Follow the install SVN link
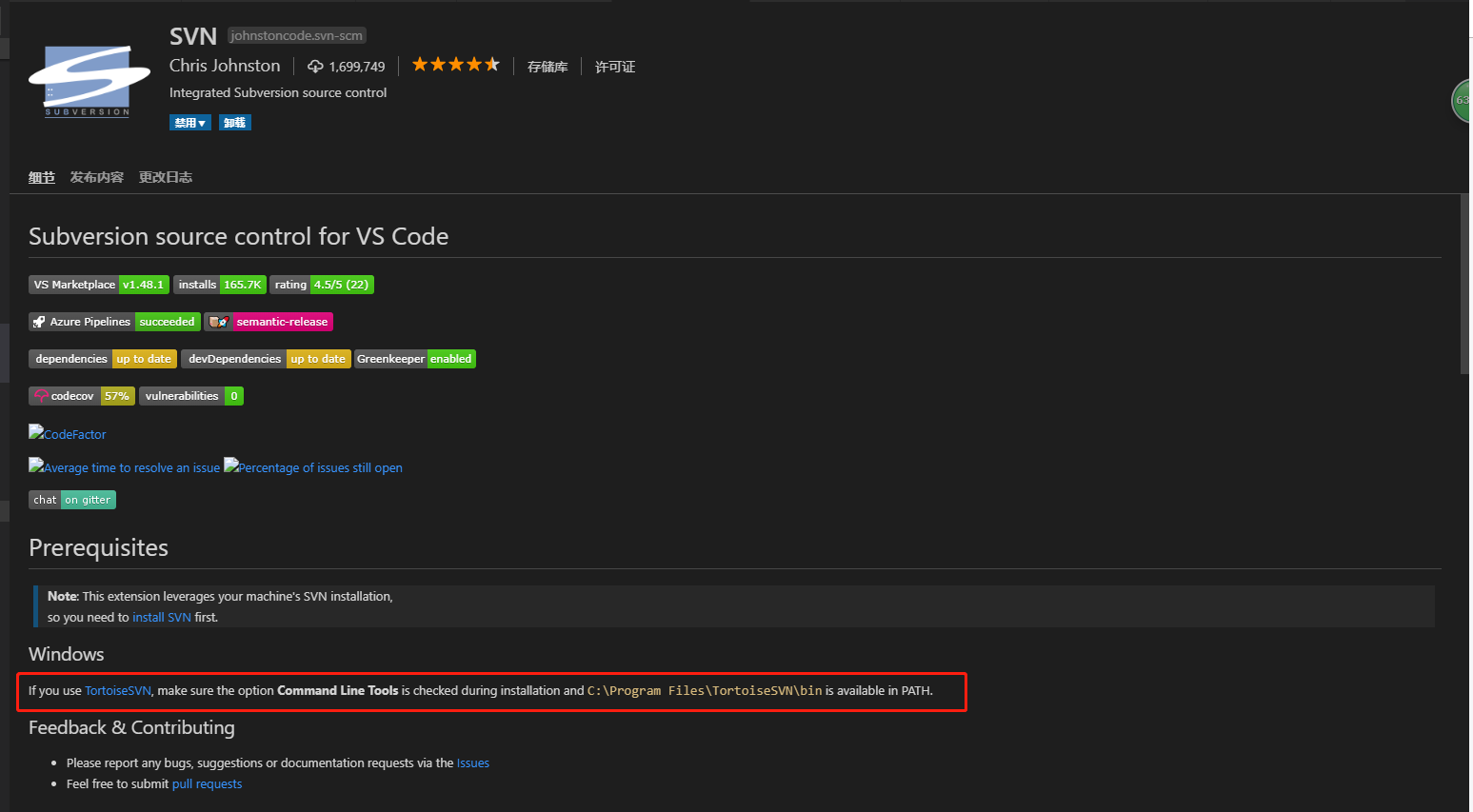 click(162, 617)
